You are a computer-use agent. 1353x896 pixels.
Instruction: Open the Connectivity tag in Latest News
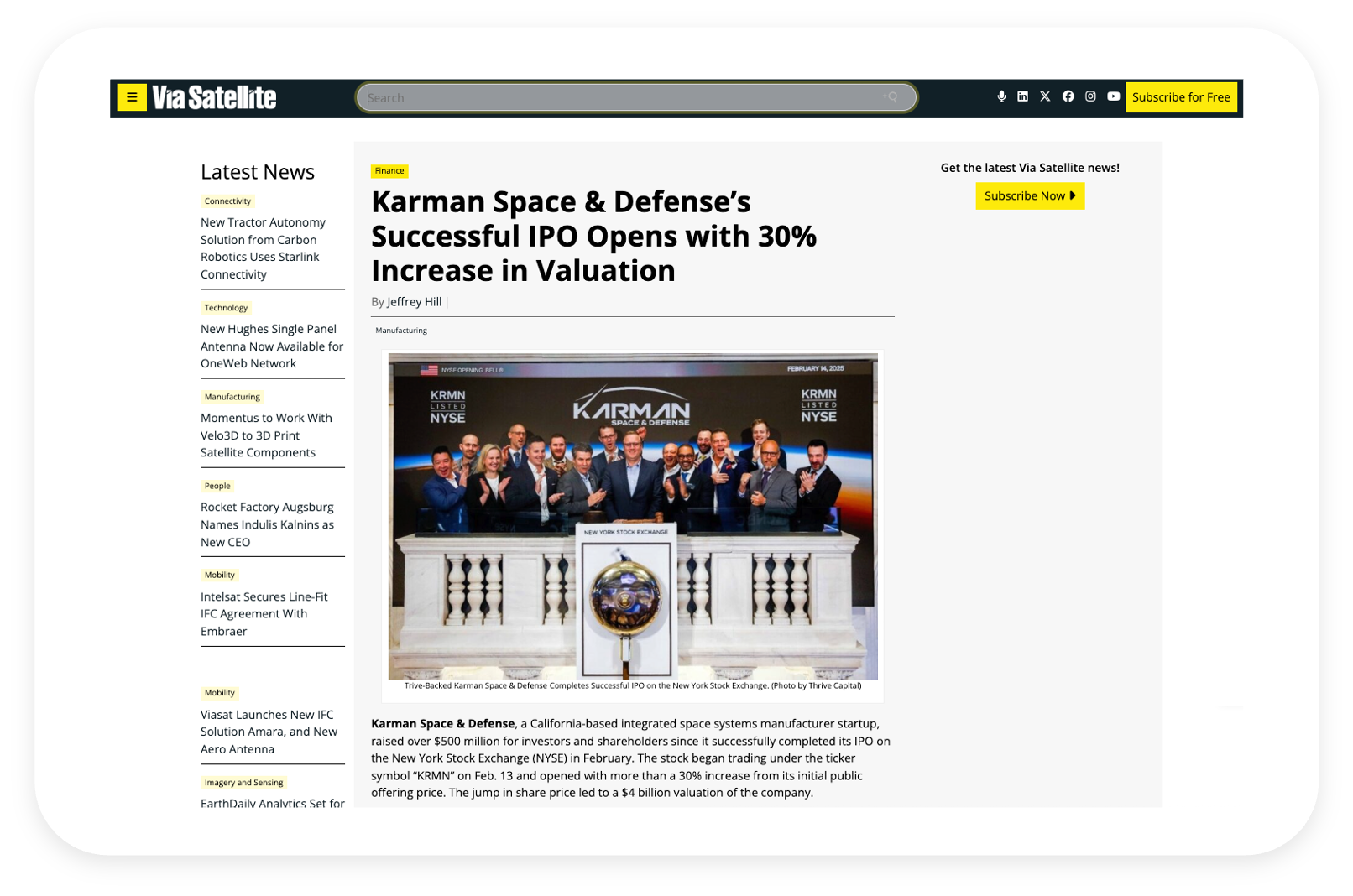tap(227, 201)
